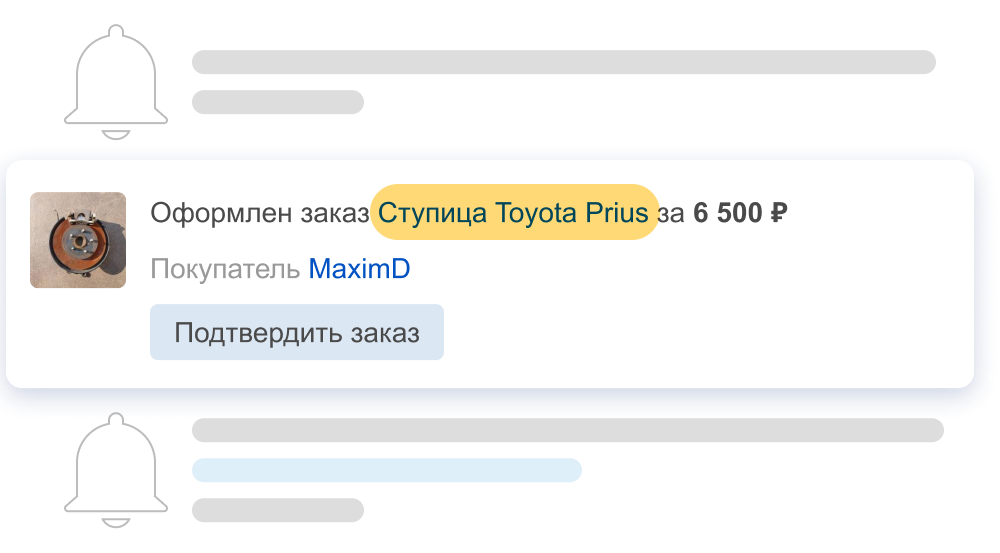Click the Покупатель label
The image size is (1000, 553).
pos(225,269)
